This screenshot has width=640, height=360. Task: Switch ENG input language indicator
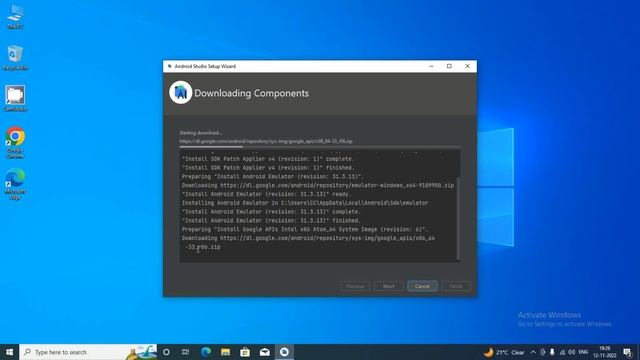point(584,352)
